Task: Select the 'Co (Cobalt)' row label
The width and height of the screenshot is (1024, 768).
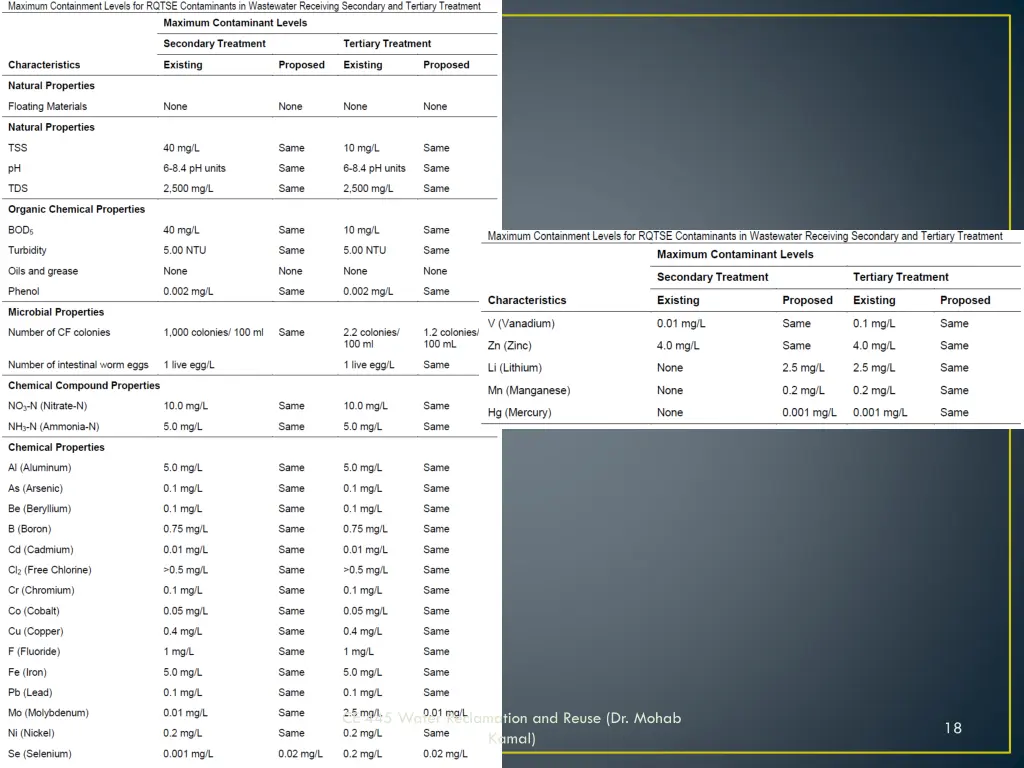Action: point(33,611)
